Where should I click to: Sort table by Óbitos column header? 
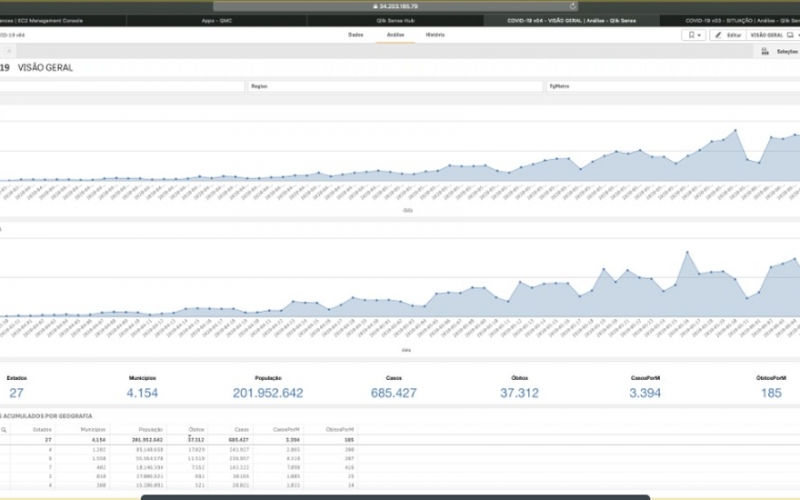[x=197, y=428]
